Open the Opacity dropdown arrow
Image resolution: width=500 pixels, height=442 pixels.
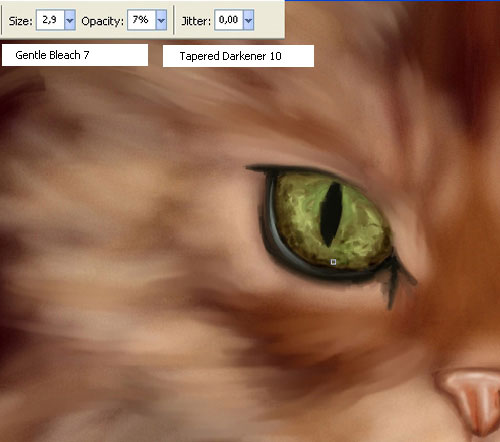pyautogui.click(x=161, y=20)
